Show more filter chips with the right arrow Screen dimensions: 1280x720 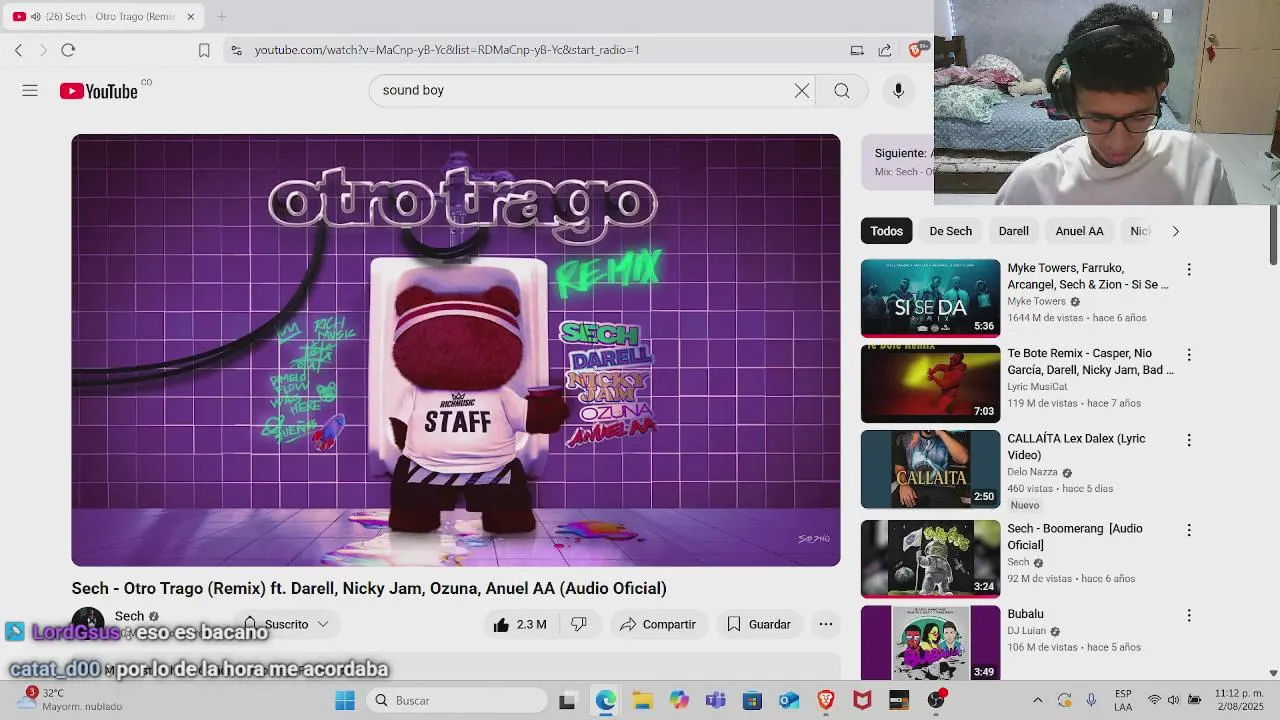(x=1175, y=231)
